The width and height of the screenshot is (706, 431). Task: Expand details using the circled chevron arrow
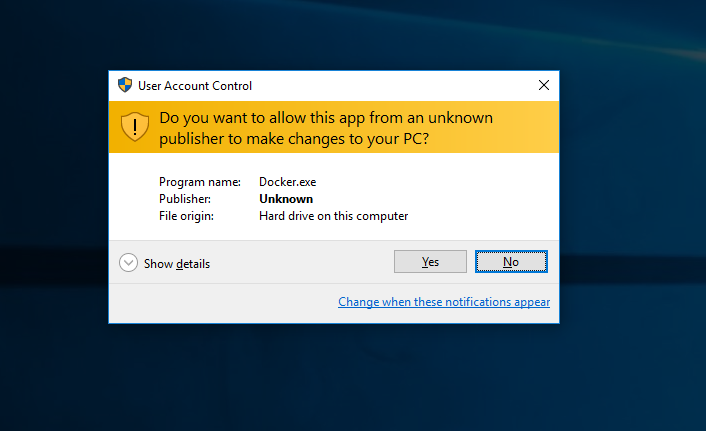pyautogui.click(x=128, y=263)
